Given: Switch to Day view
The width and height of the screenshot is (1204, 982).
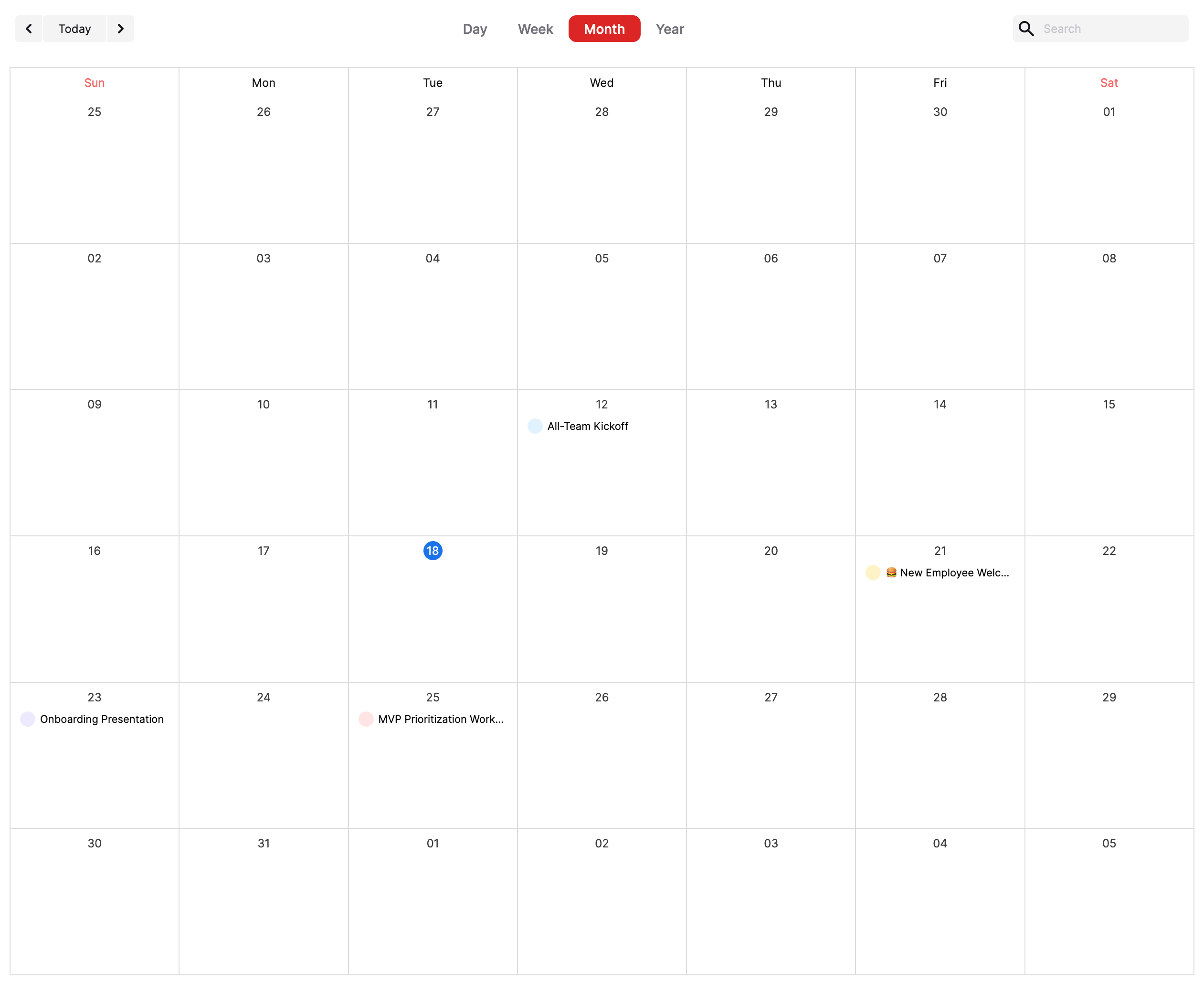Looking at the screenshot, I should coord(474,29).
